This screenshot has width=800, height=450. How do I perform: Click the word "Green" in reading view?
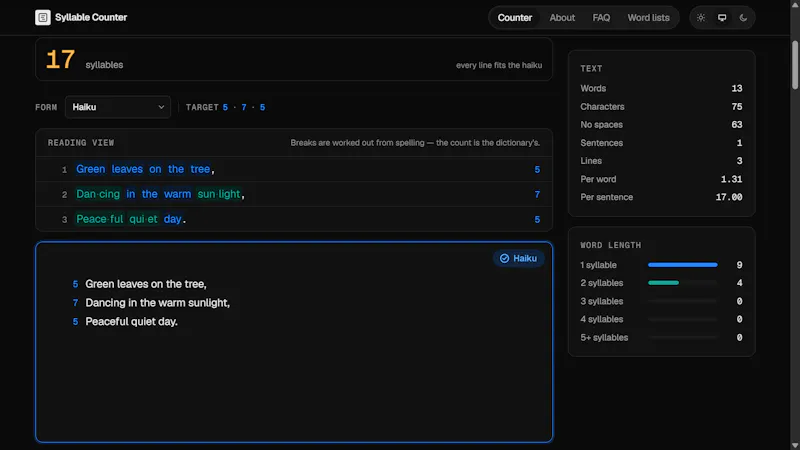(91, 169)
